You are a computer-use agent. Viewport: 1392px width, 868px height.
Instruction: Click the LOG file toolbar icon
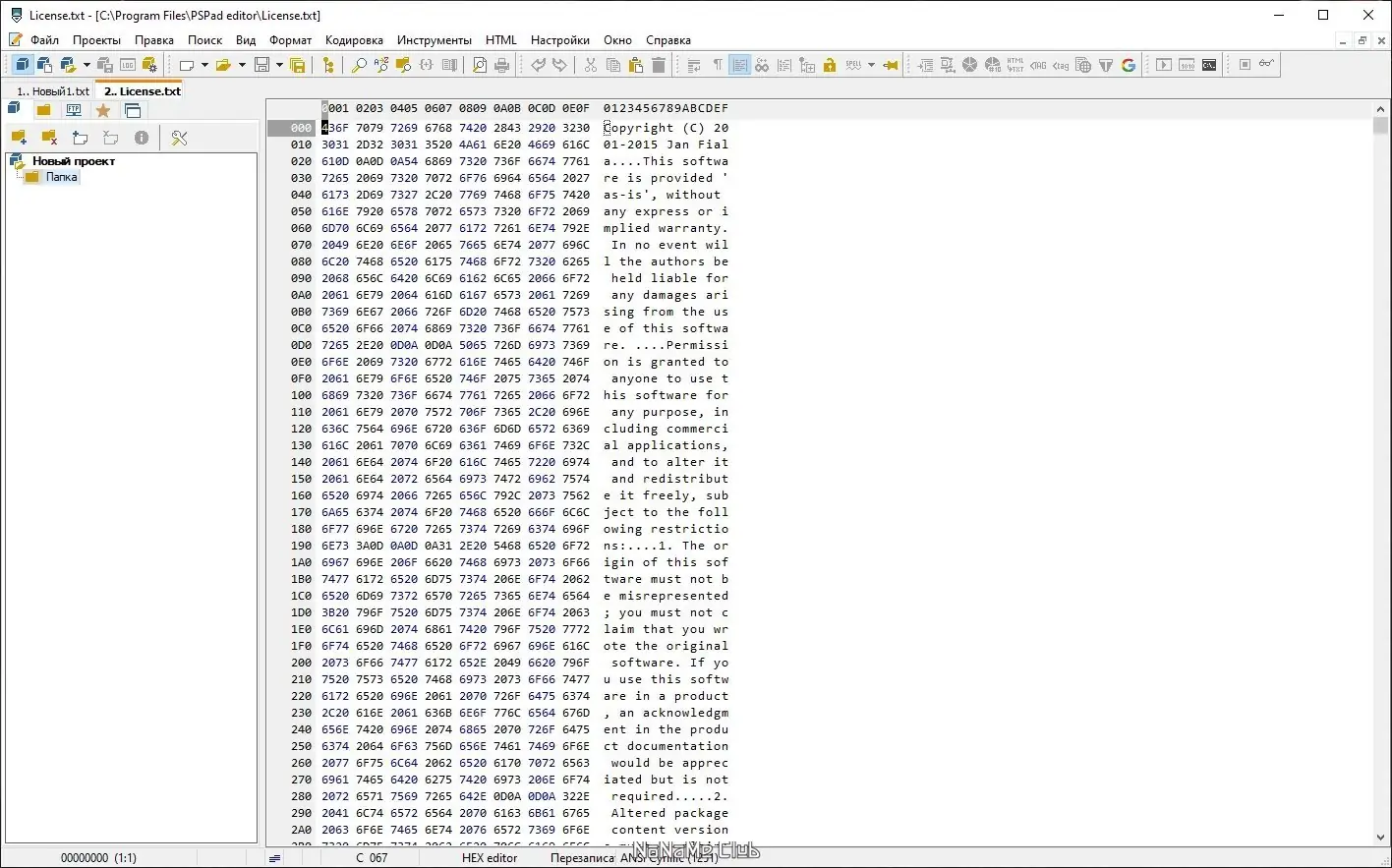(128, 65)
